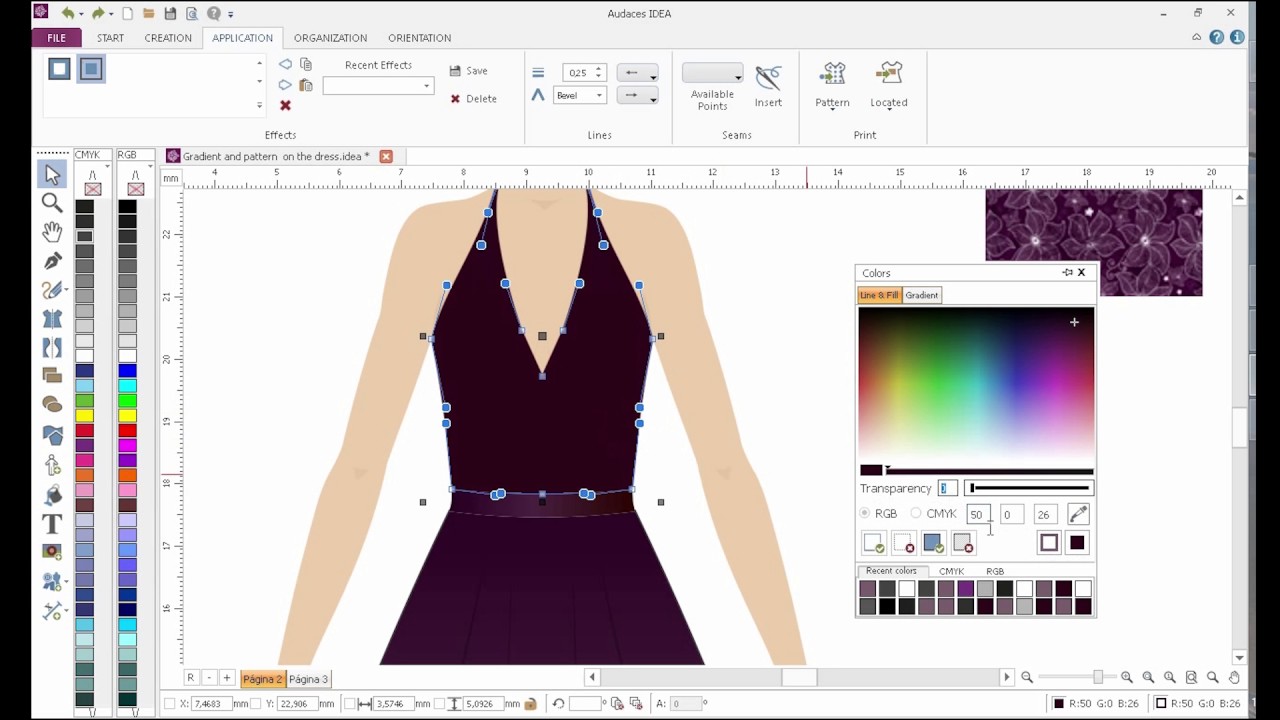Click the line color preview swatch

(1049, 543)
